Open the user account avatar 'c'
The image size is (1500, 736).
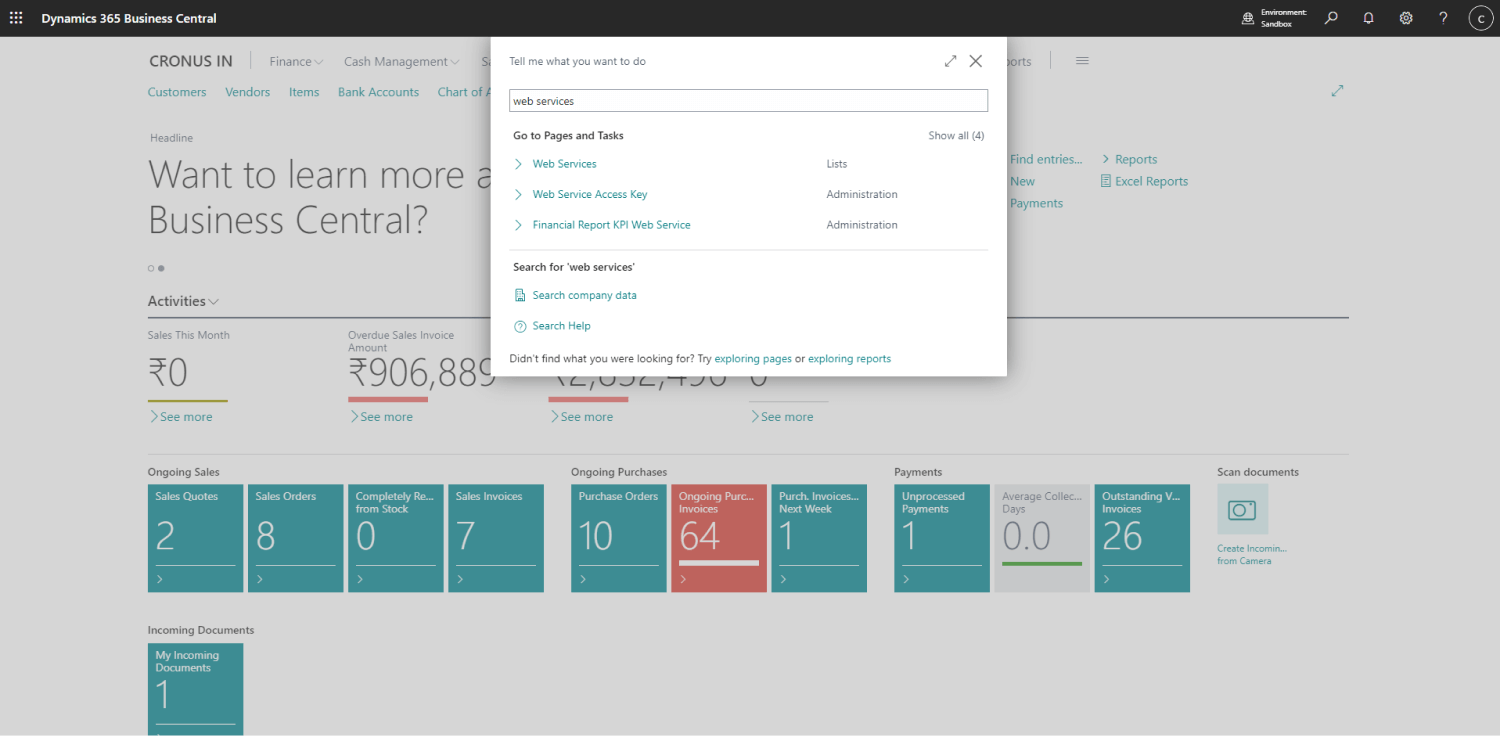click(1481, 18)
